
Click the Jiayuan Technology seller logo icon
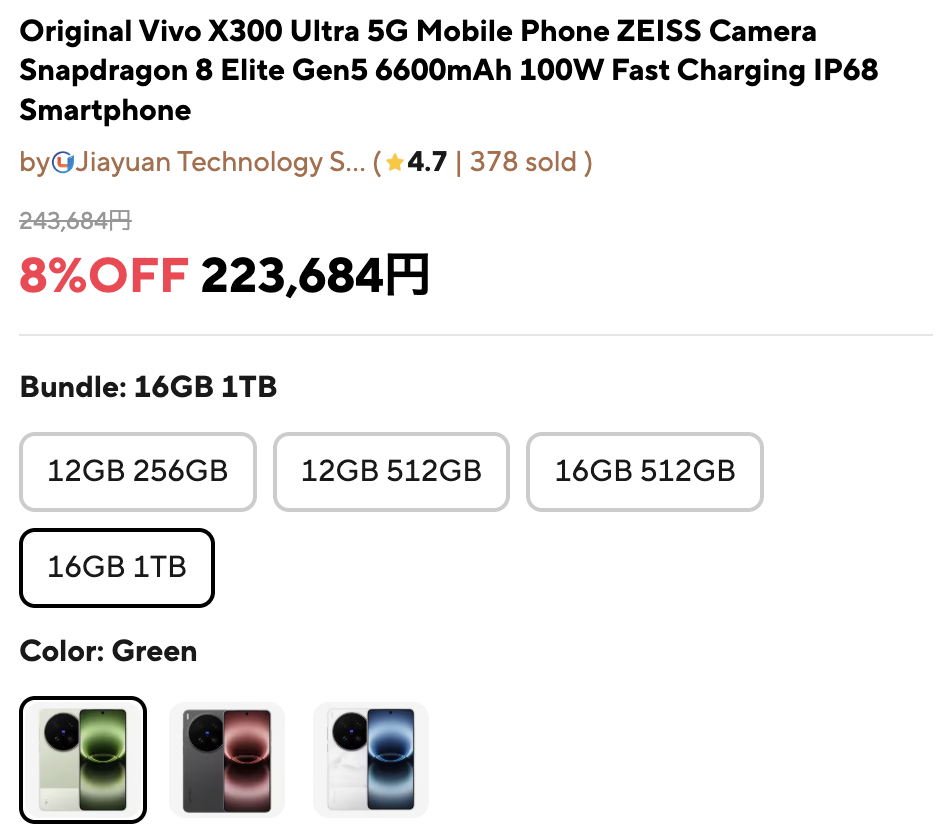click(x=63, y=162)
